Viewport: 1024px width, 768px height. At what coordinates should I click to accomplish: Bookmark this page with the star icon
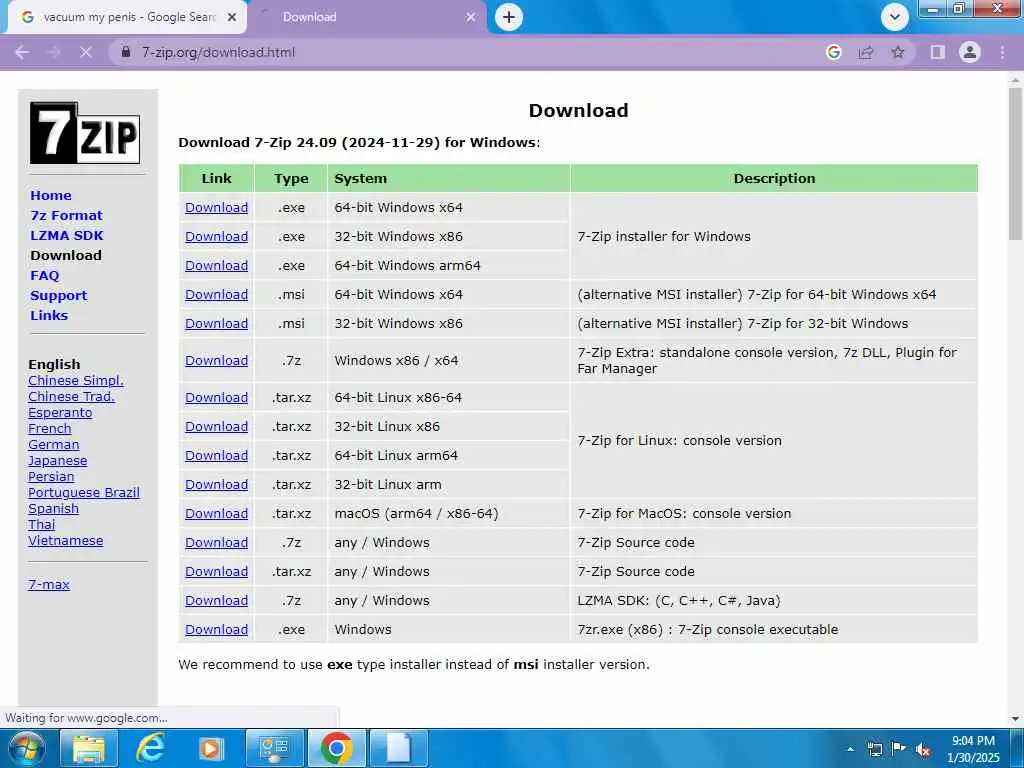coord(898,52)
